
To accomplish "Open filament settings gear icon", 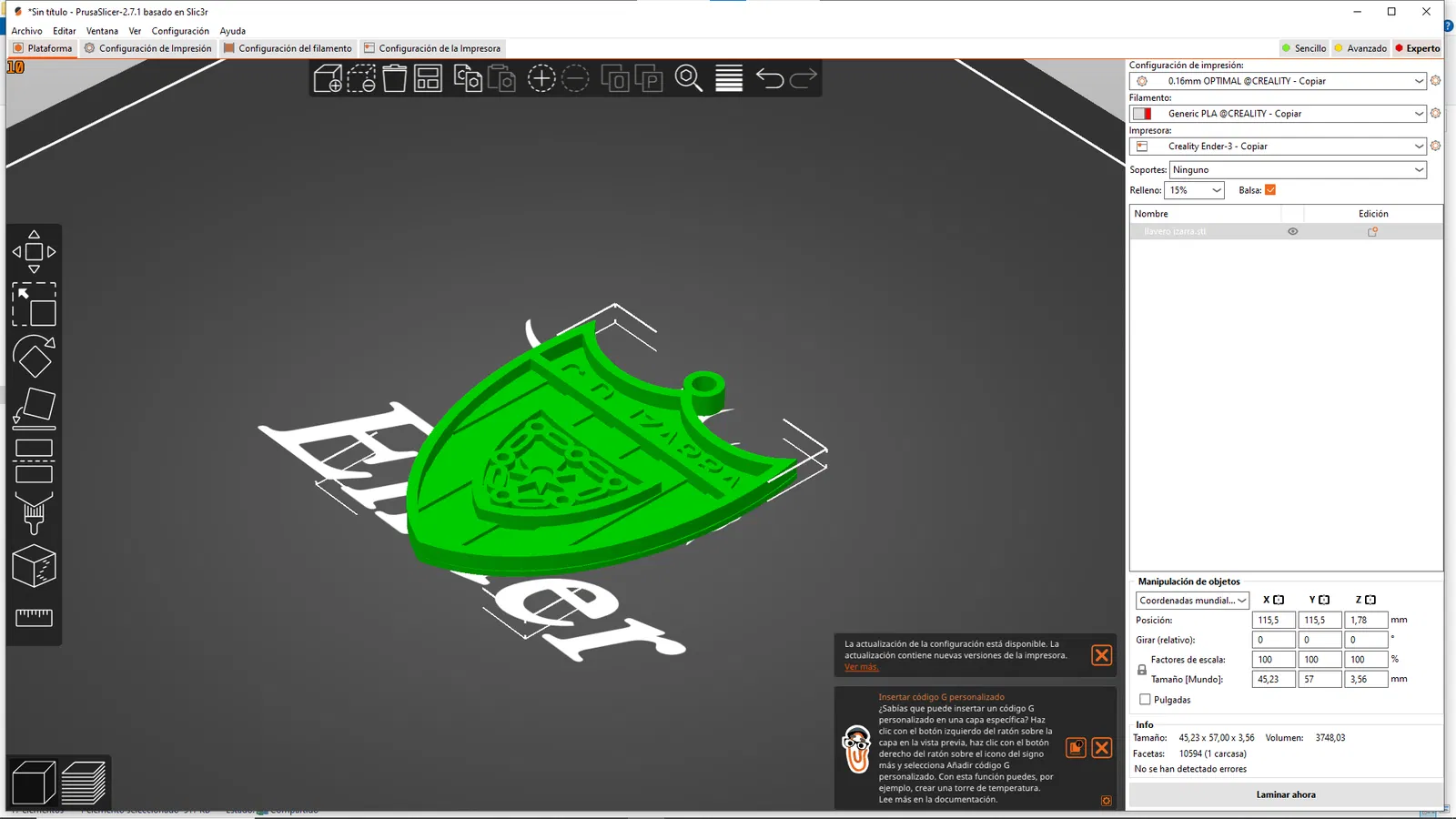I will pyautogui.click(x=1435, y=114).
